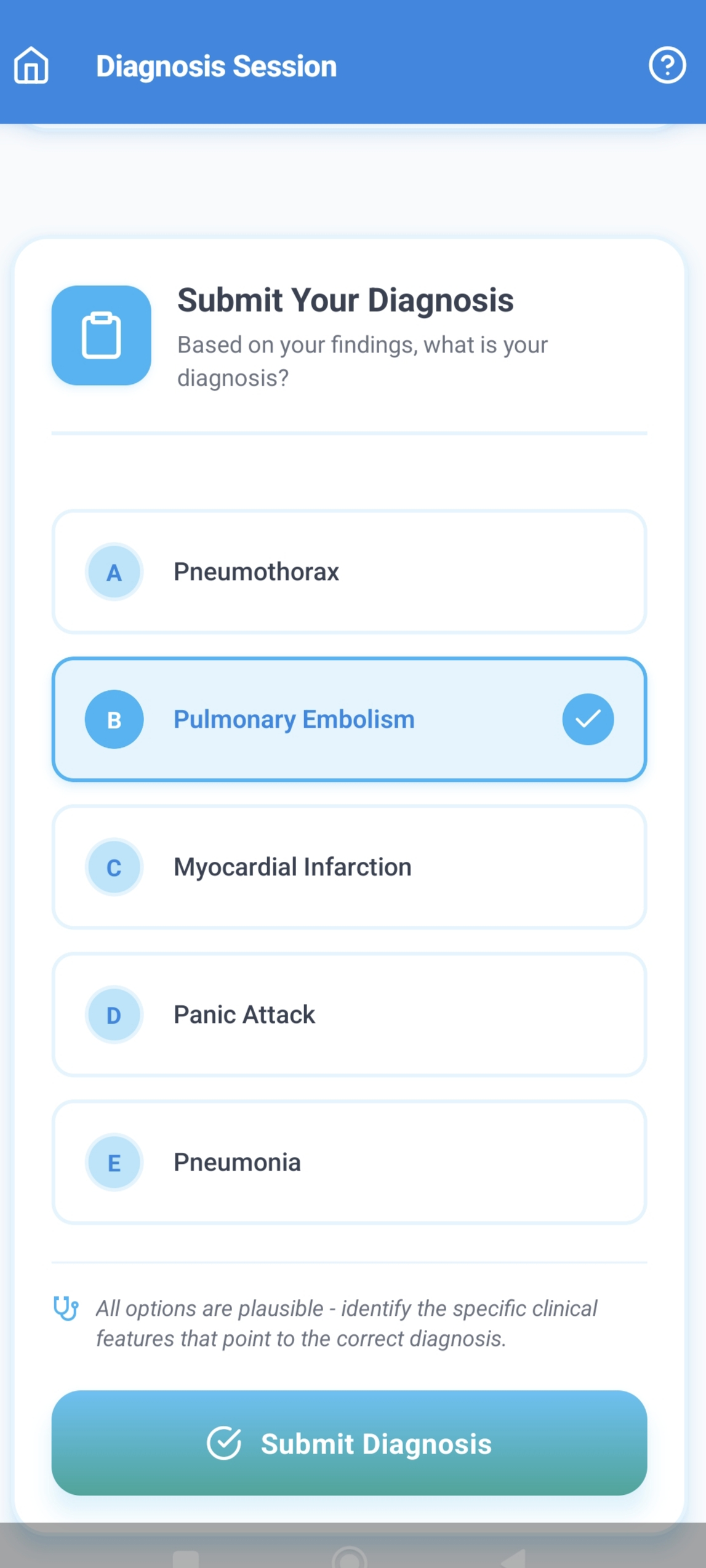This screenshot has width=706, height=1568.
Task: Click the Diagnosis Session title
Action: pos(215,66)
